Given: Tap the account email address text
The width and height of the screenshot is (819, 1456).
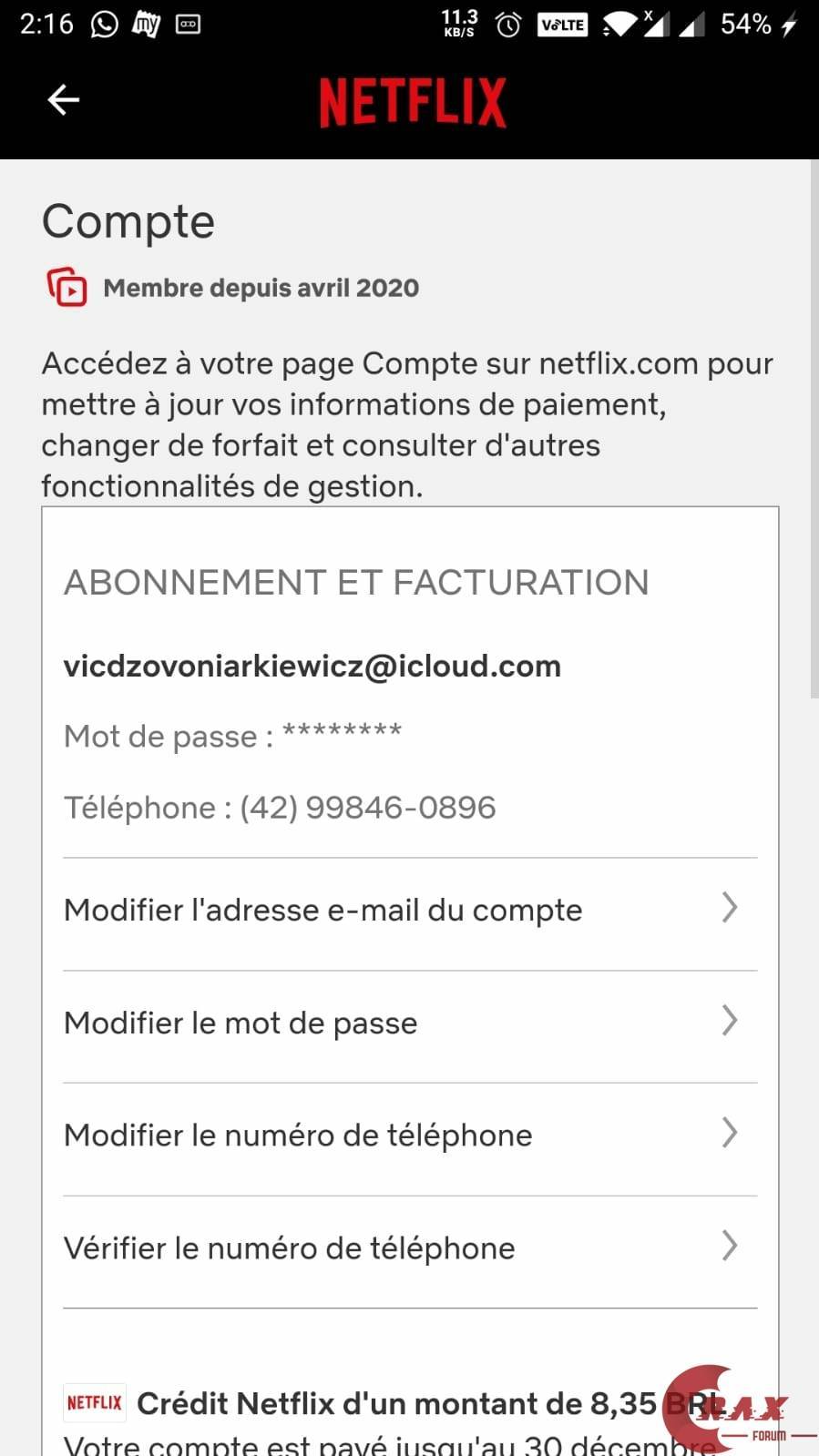Looking at the screenshot, I should 312,667.
